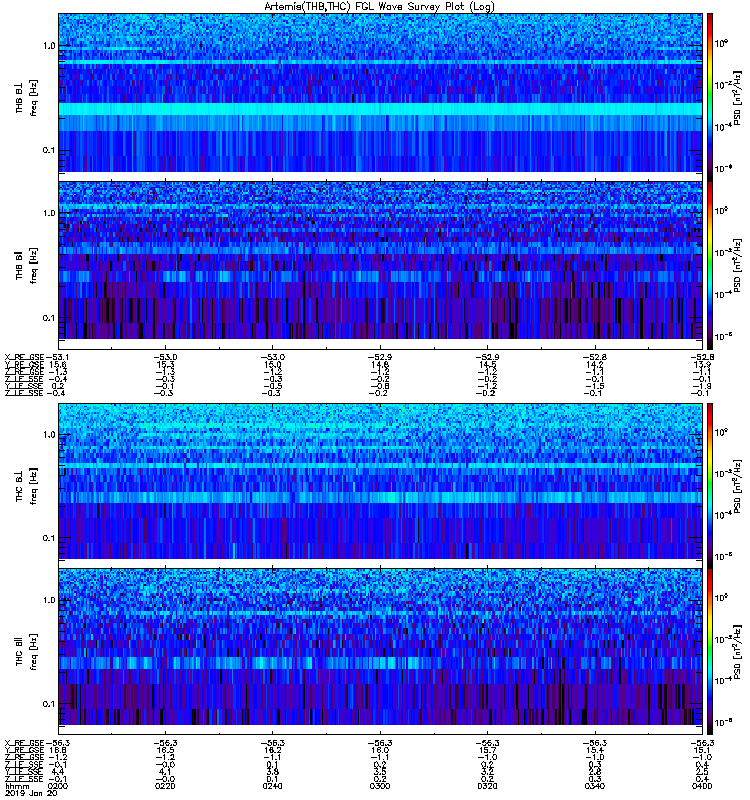Click the 'X_RE_GSE' row label under THB panels
The image size is (750, 800).
pos(25,357)
